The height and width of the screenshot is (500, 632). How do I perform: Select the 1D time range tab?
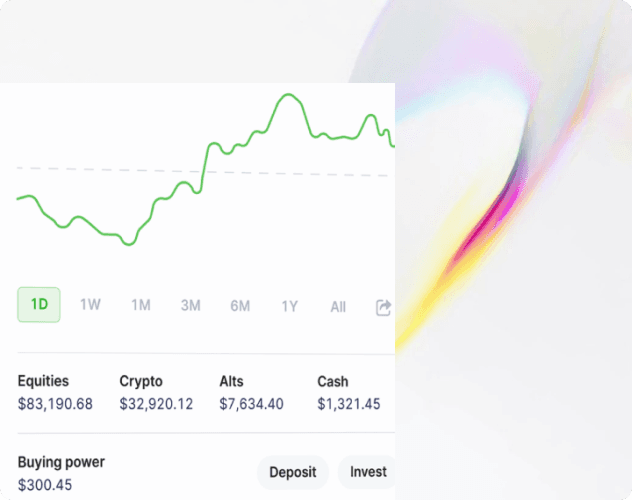pos(39,305)
